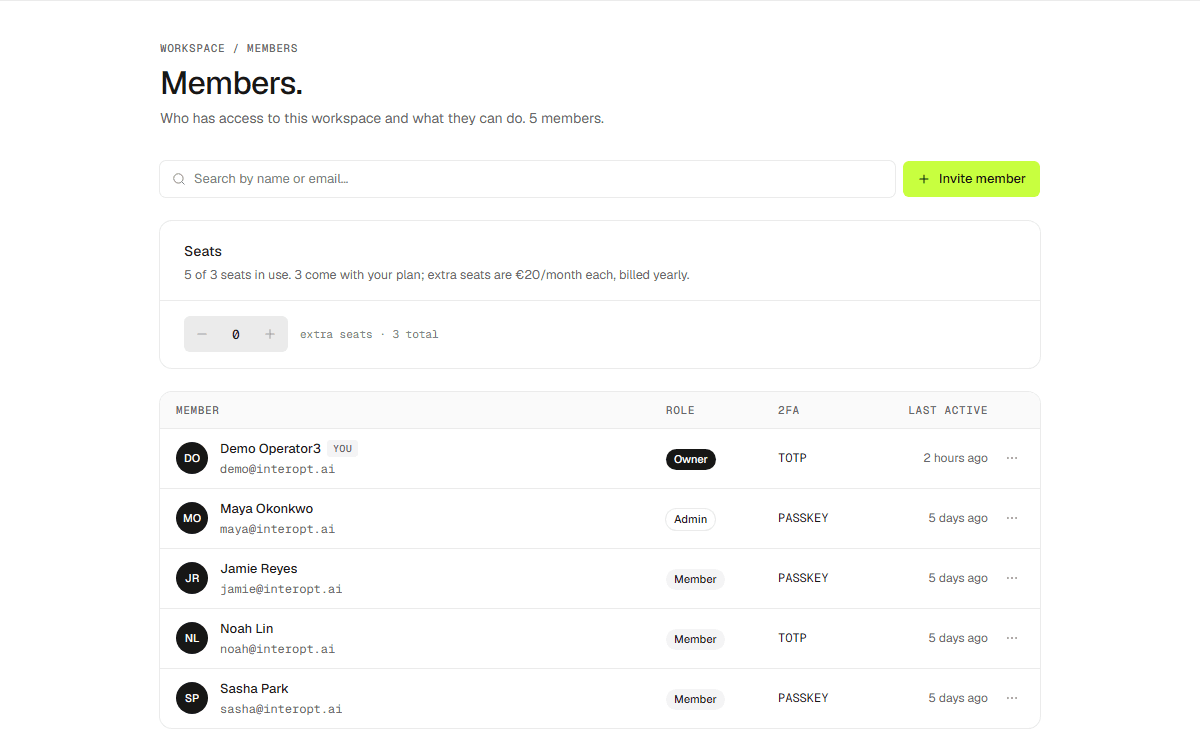The width and height of the screenshot is (1200, 745).
Task: Invite a new member
Action: 971,179
